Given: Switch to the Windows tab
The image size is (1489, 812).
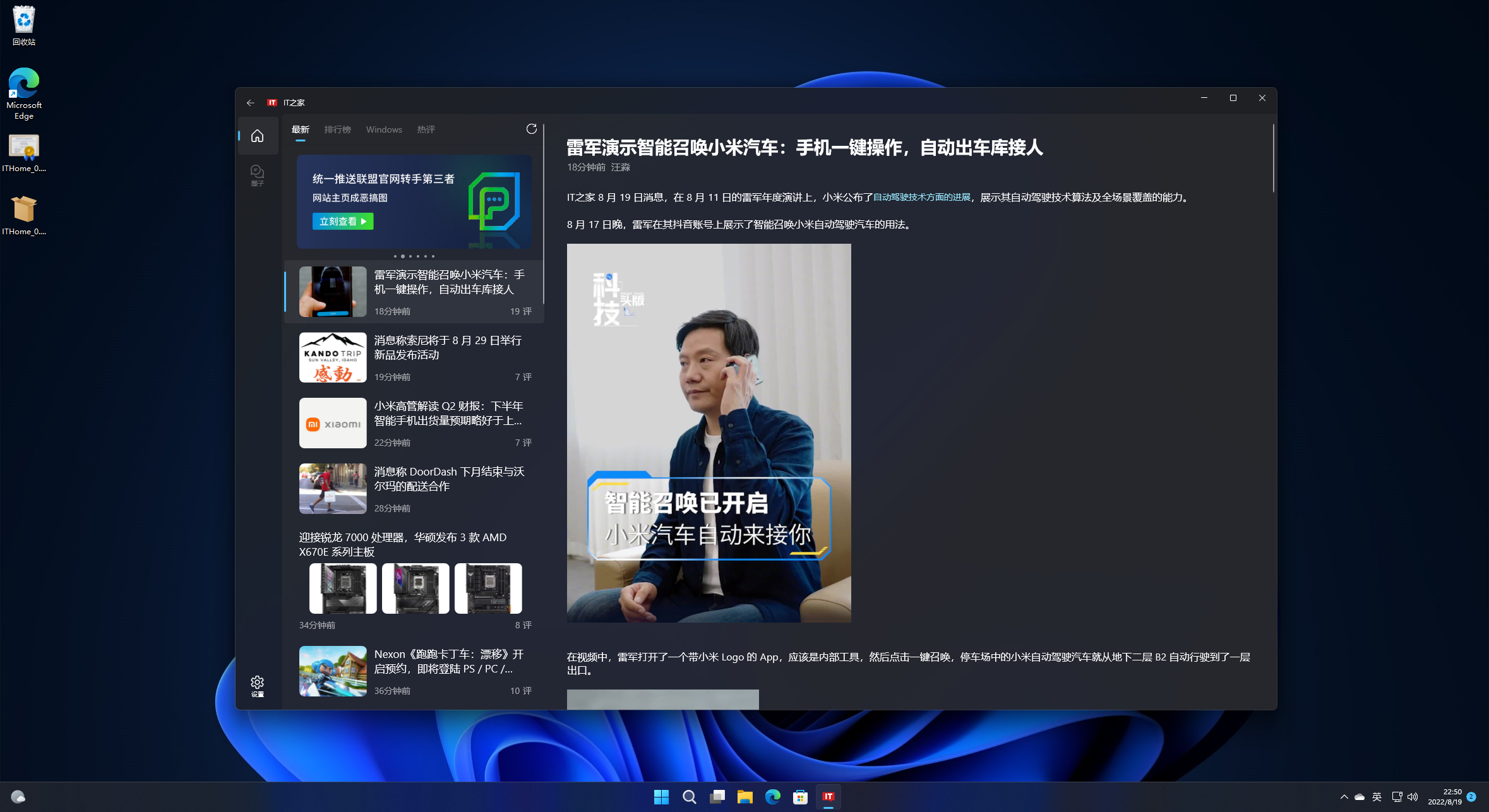Looking at the screenshot, I should click(x=384, y=129).
